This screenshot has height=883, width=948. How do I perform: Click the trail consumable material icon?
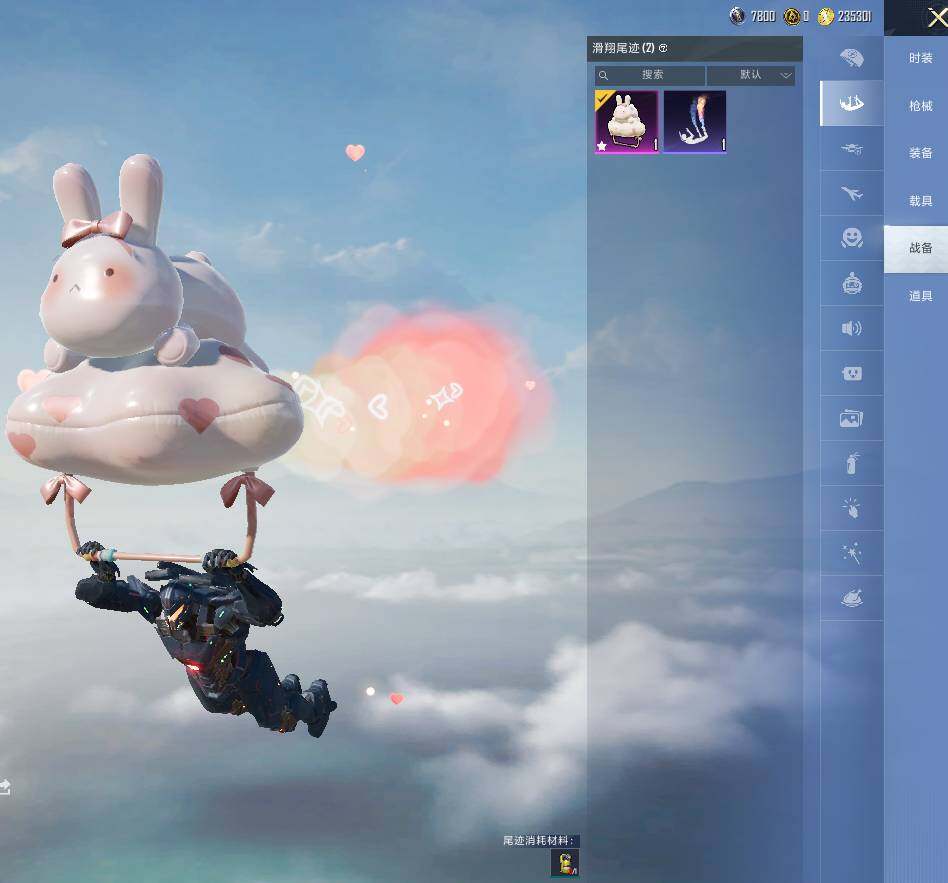565,863
